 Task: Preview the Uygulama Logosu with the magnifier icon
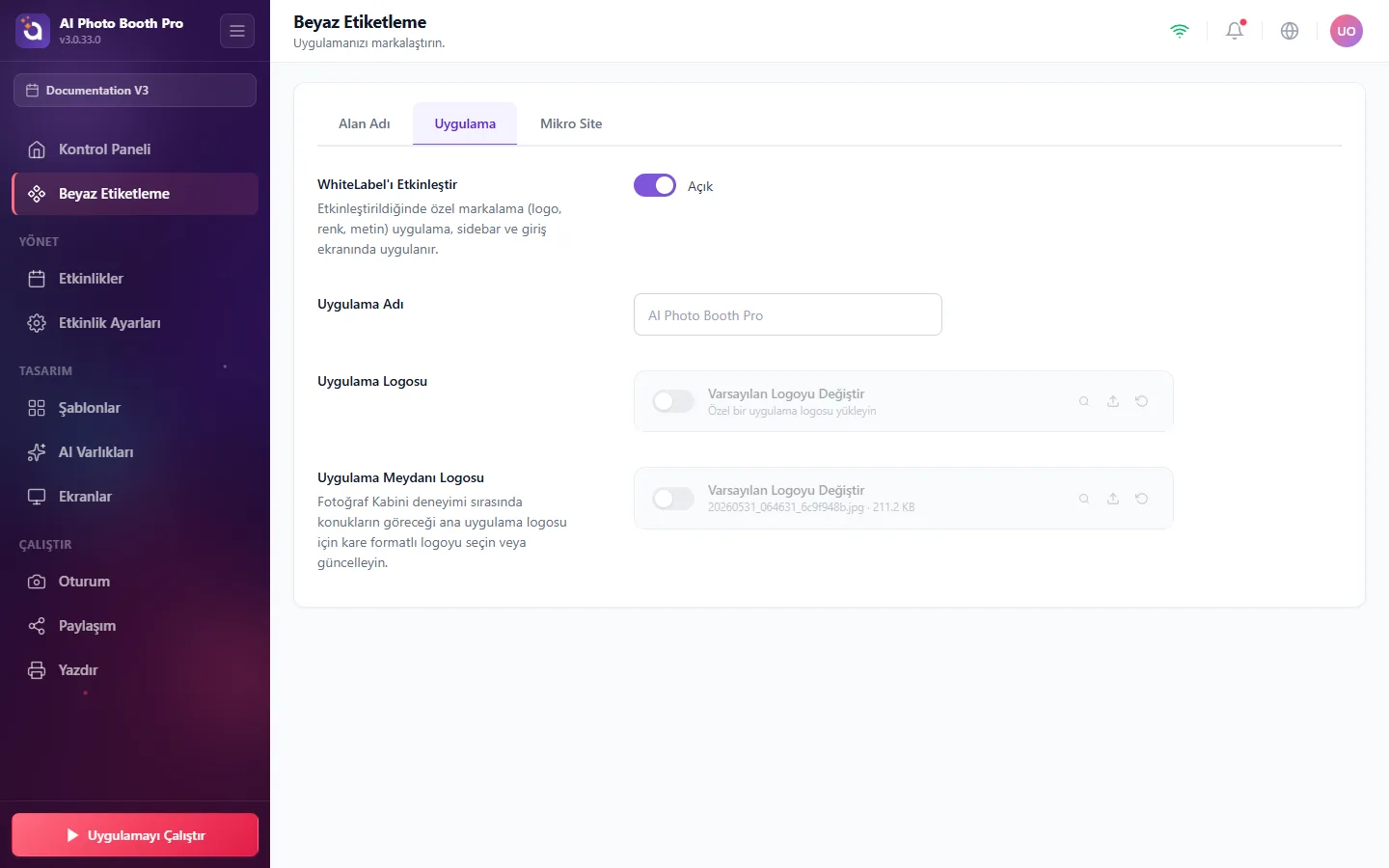click(1084, 401)
